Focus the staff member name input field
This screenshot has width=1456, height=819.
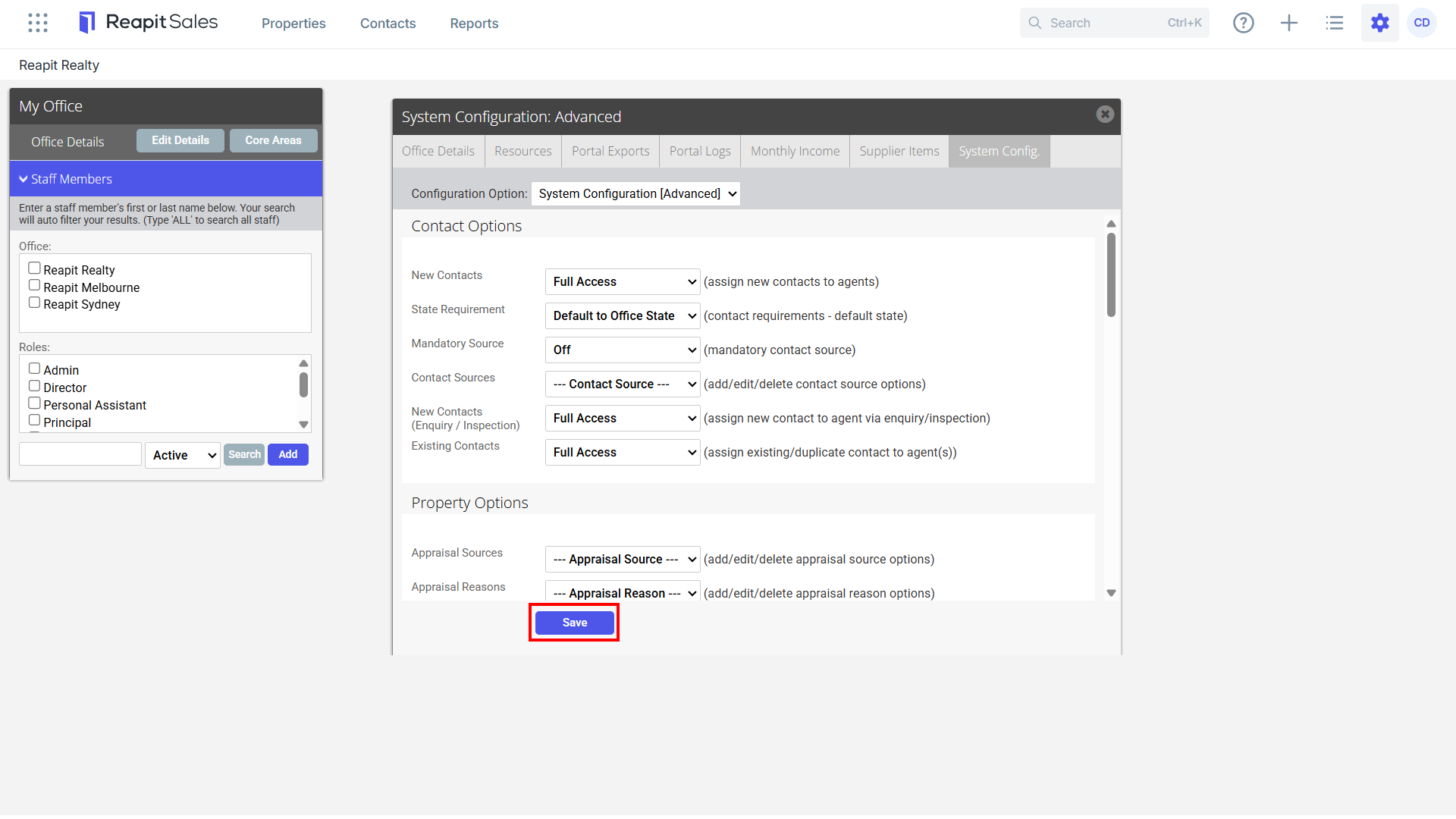point(80,454)
